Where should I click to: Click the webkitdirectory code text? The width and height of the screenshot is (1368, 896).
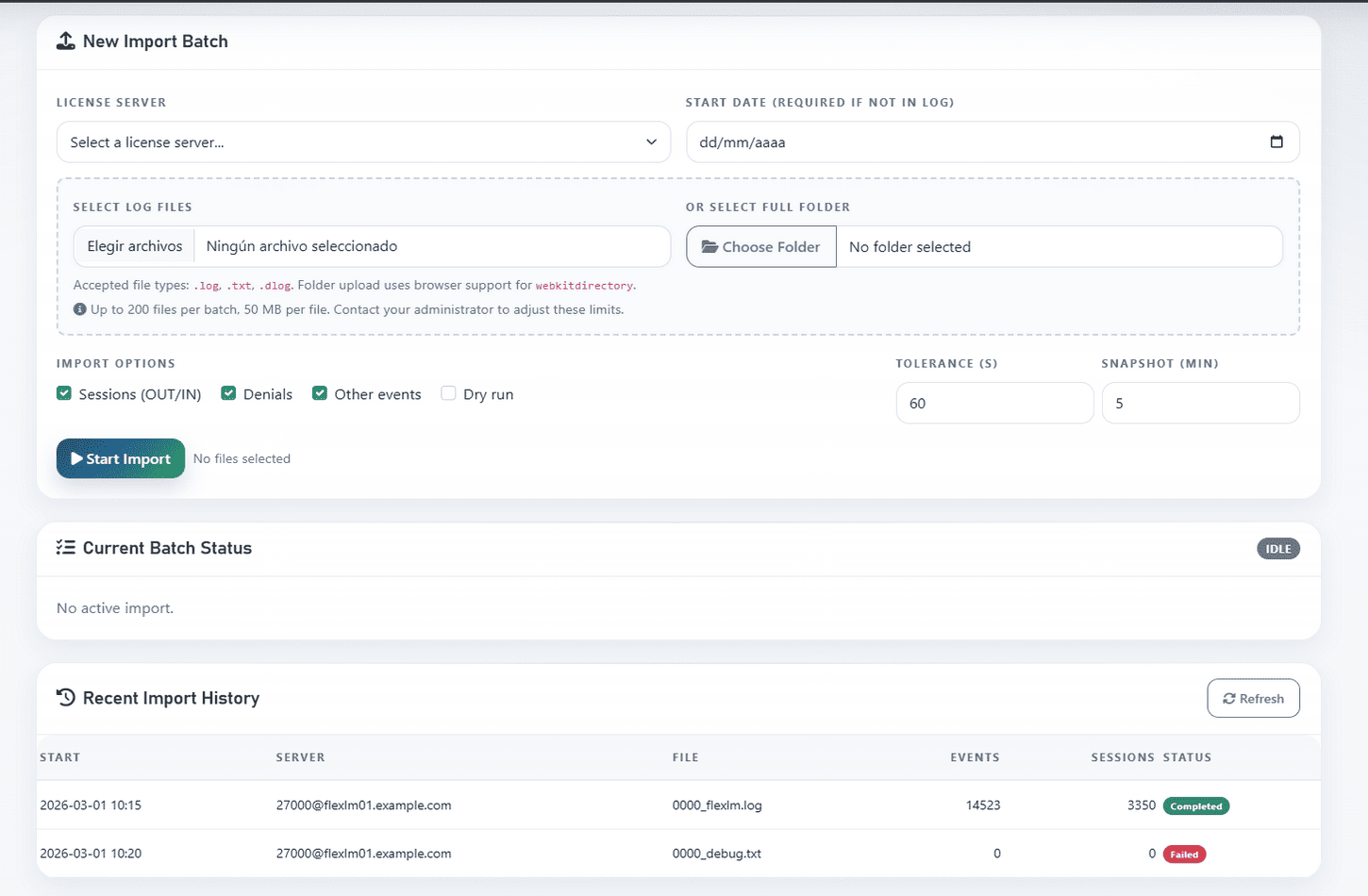[x=584, y=286]
